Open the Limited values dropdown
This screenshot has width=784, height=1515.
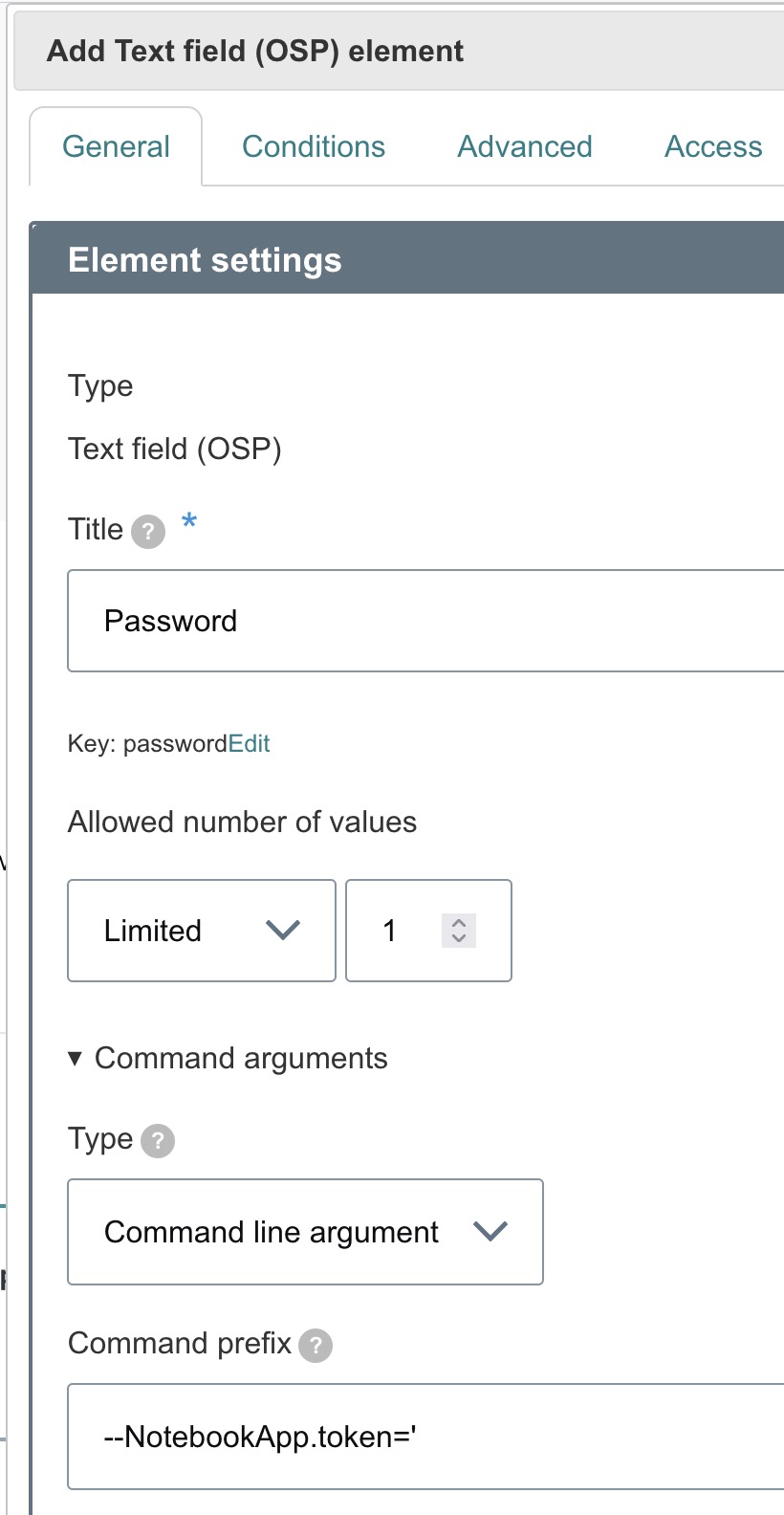(202, 931)
